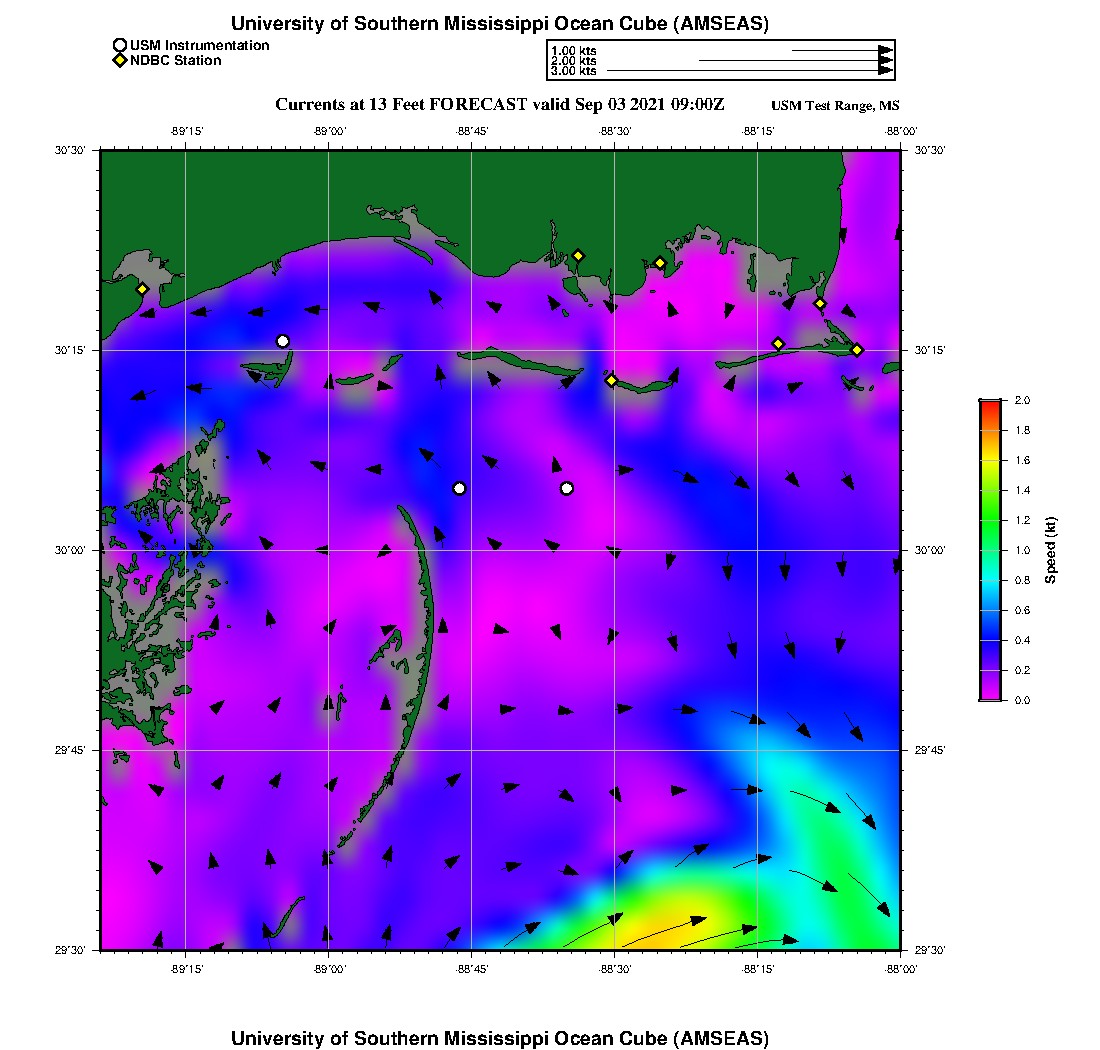Click the NDBC Station legend diamond icon
This screenshot has height=1050, width=1100.
pos(120,60)
